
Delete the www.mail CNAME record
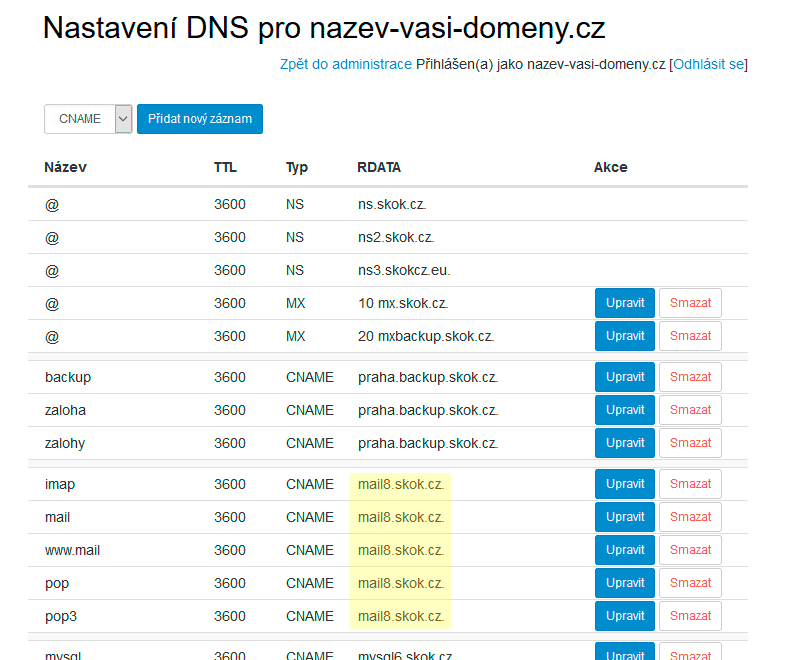coord(690,550)
